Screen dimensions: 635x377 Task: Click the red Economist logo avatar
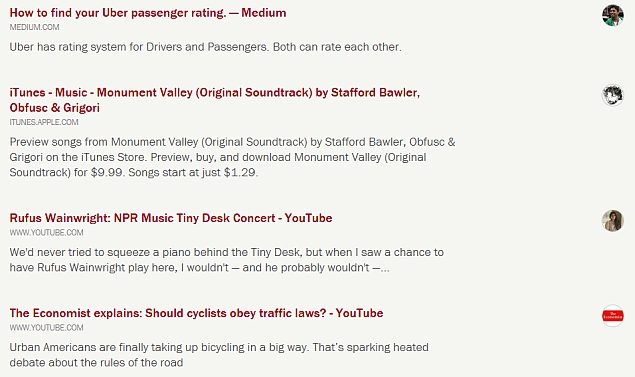pyautogui.click(x=613, y=316)
